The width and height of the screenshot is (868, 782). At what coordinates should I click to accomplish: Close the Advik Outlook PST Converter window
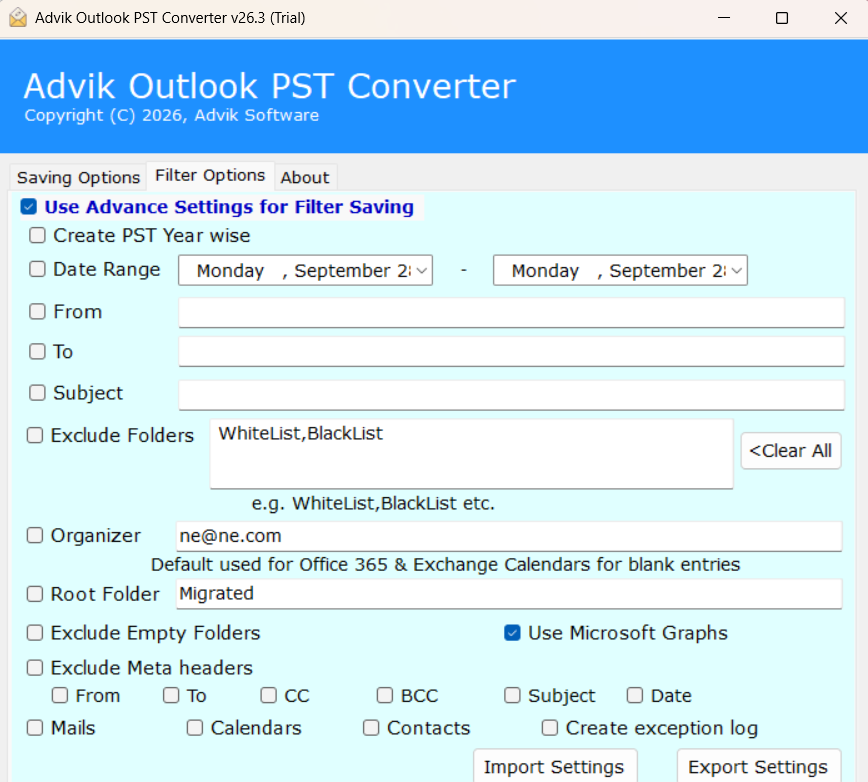pyautogui.click(x=840, y=18)
